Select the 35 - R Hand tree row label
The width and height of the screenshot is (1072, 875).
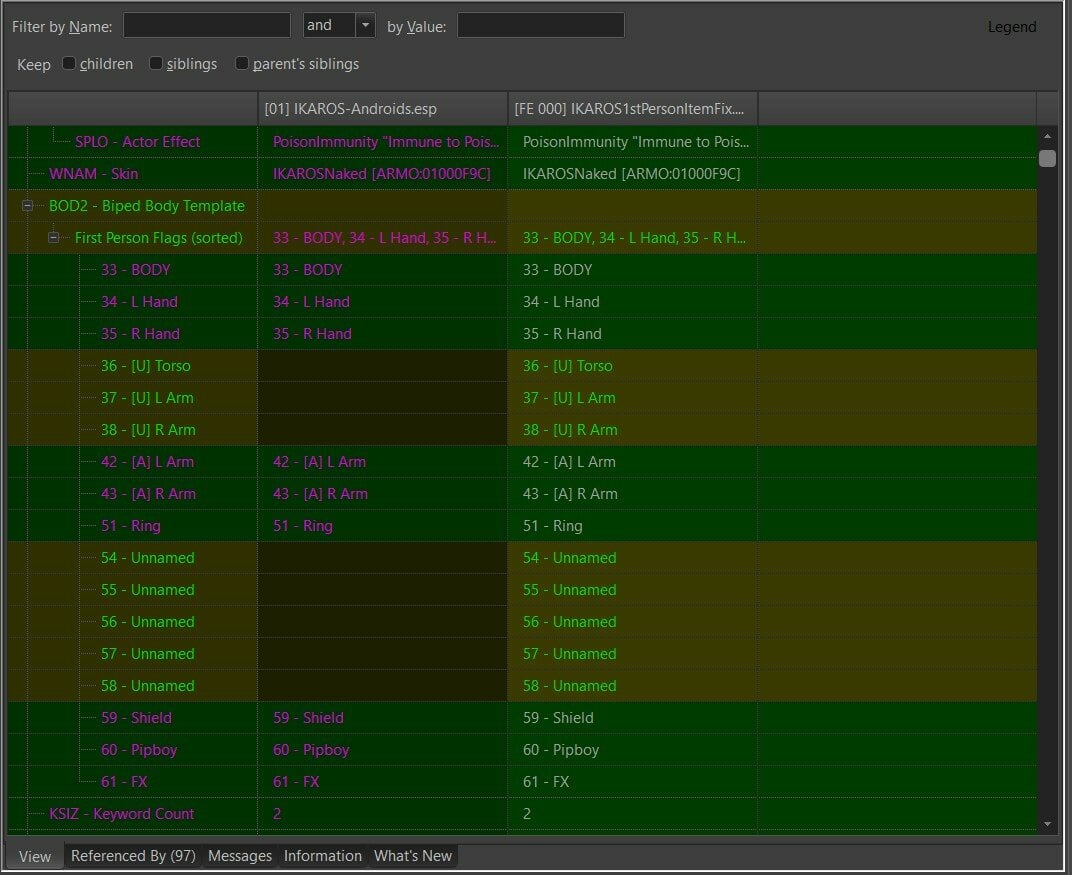pyautogui.click(x=140, y=334)
